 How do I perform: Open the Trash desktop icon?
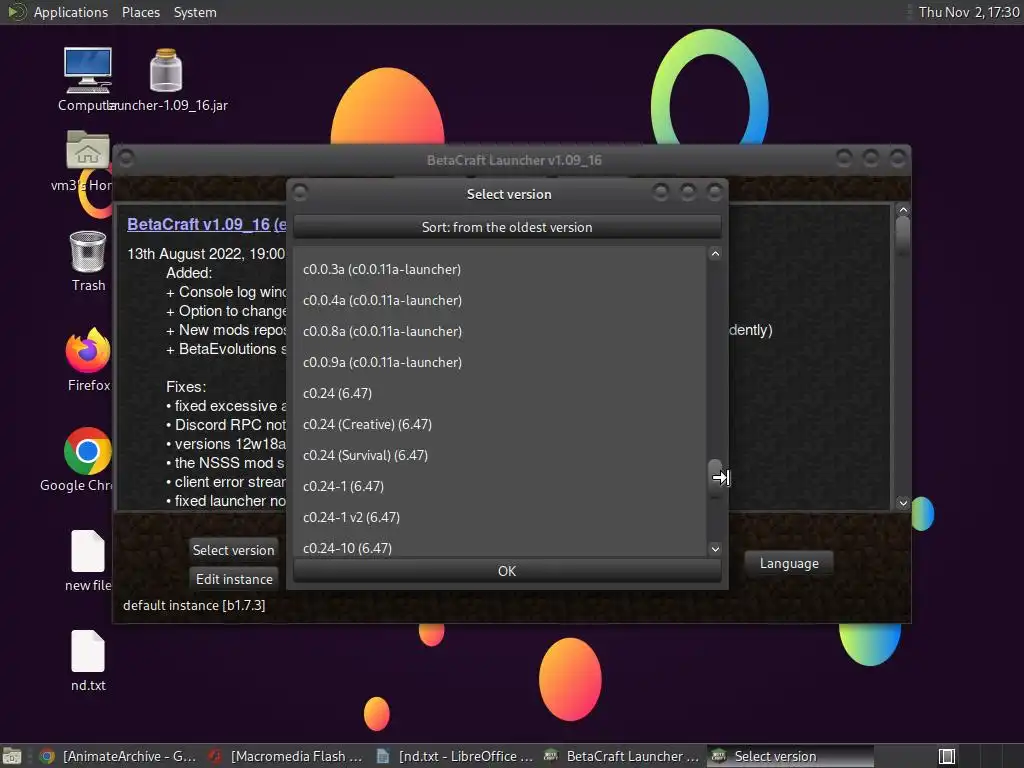pos(88,251)
